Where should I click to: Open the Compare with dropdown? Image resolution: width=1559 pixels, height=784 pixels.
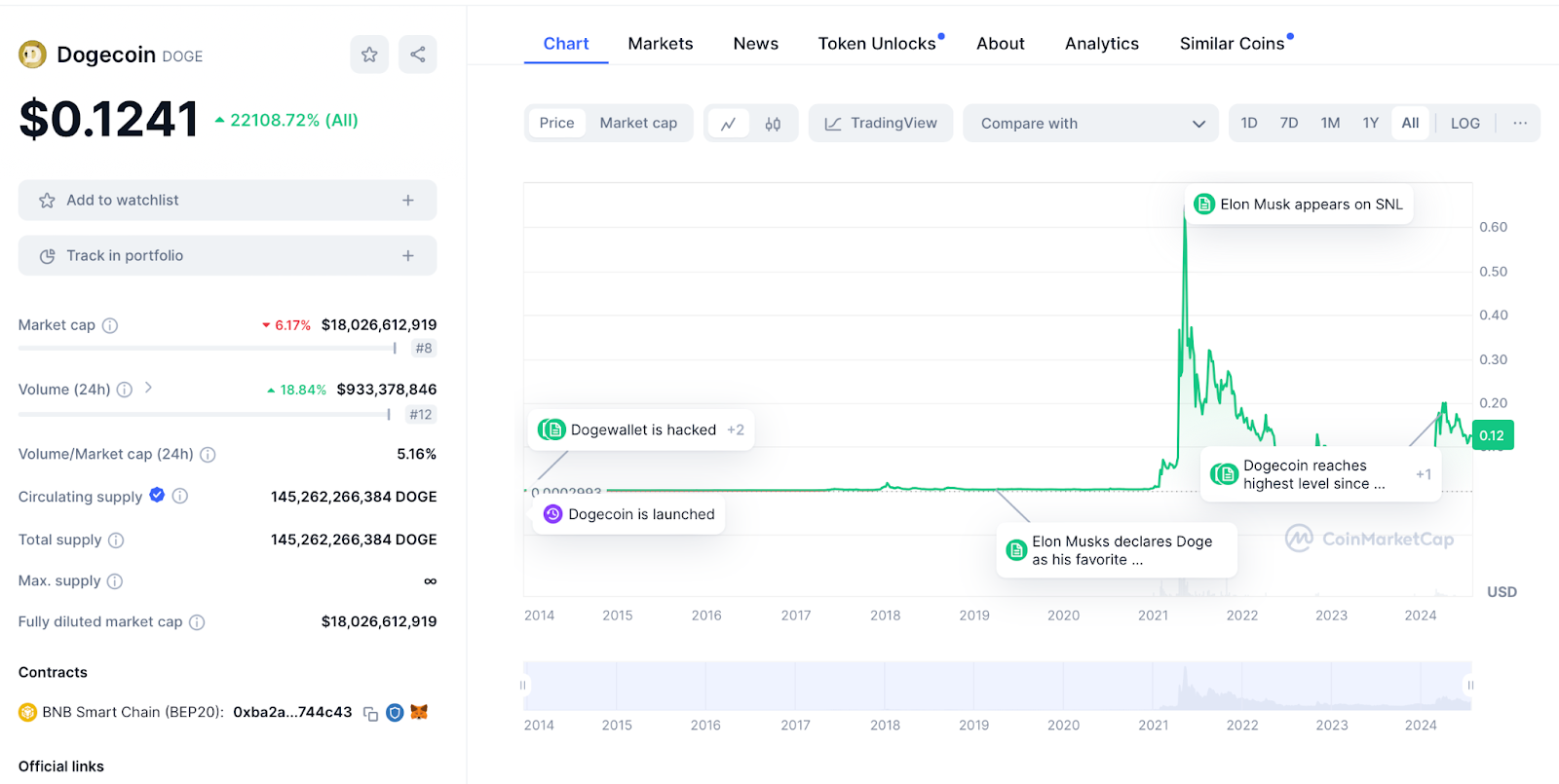(1090, 124)
